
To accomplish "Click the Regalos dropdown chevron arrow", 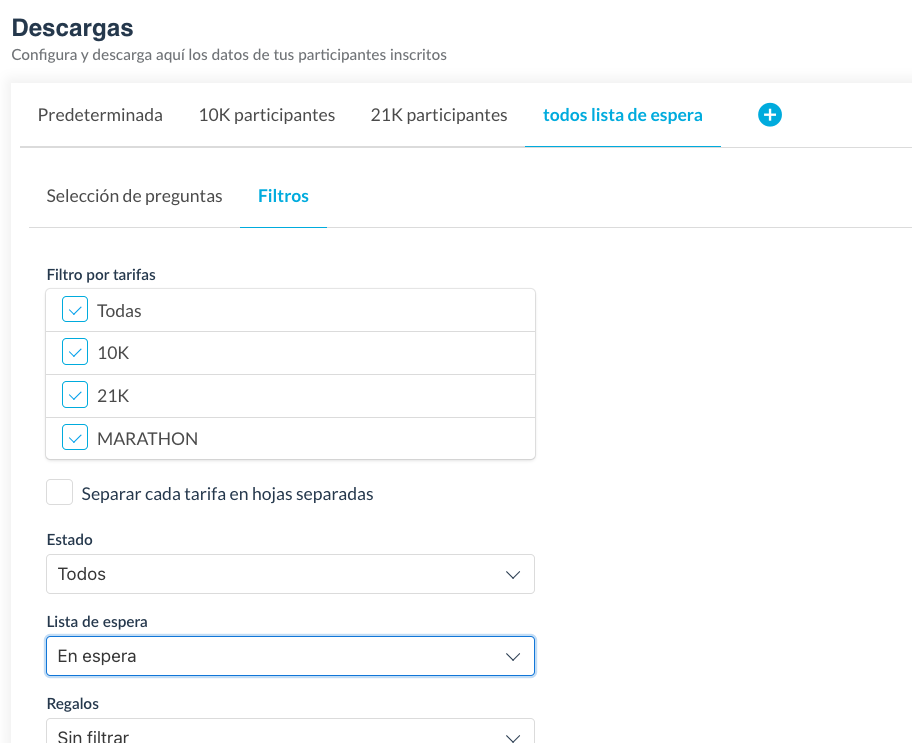I will 513,737.
